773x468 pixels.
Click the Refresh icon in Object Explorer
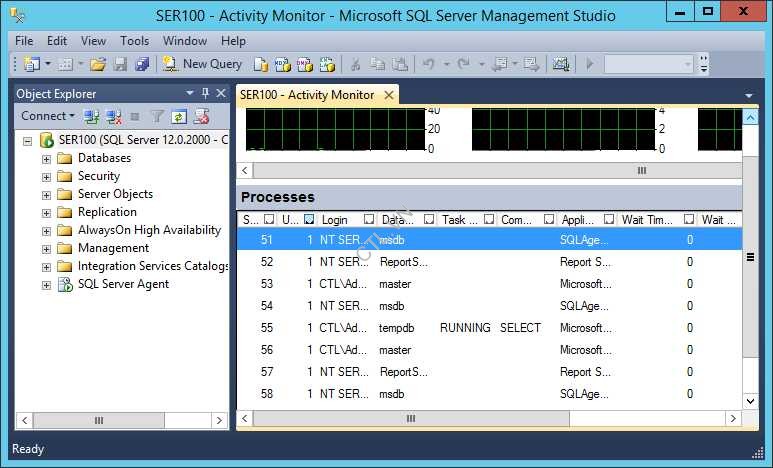tap(178, 117)
